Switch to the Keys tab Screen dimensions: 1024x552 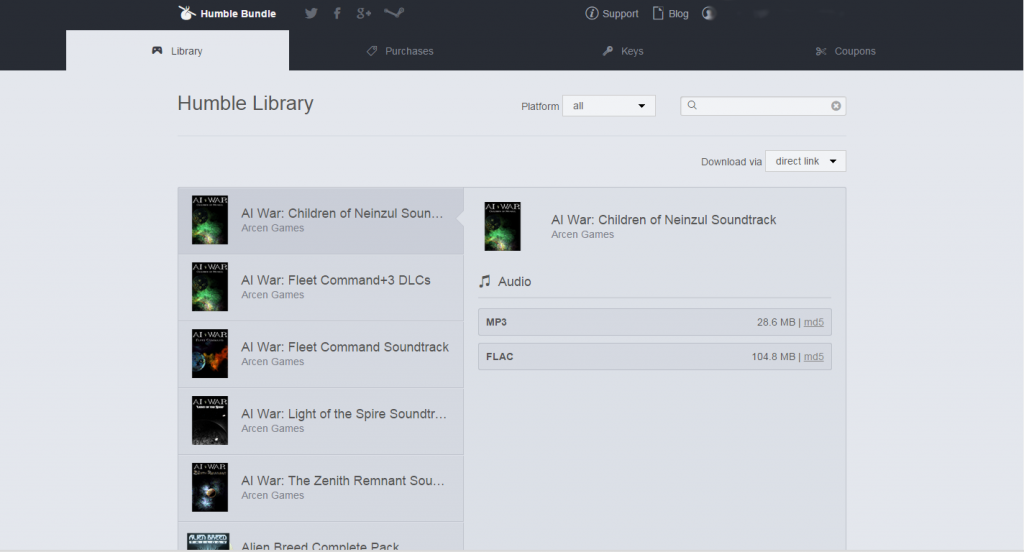point(623,51)
